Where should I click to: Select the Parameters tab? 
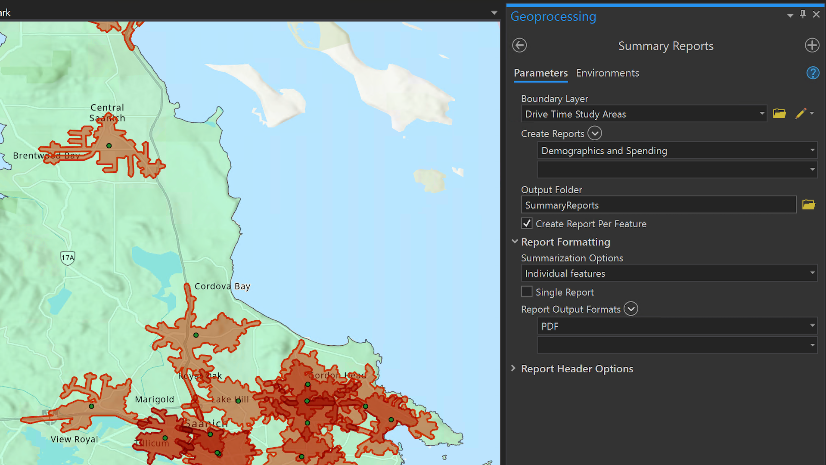click(x=540, y=73)
